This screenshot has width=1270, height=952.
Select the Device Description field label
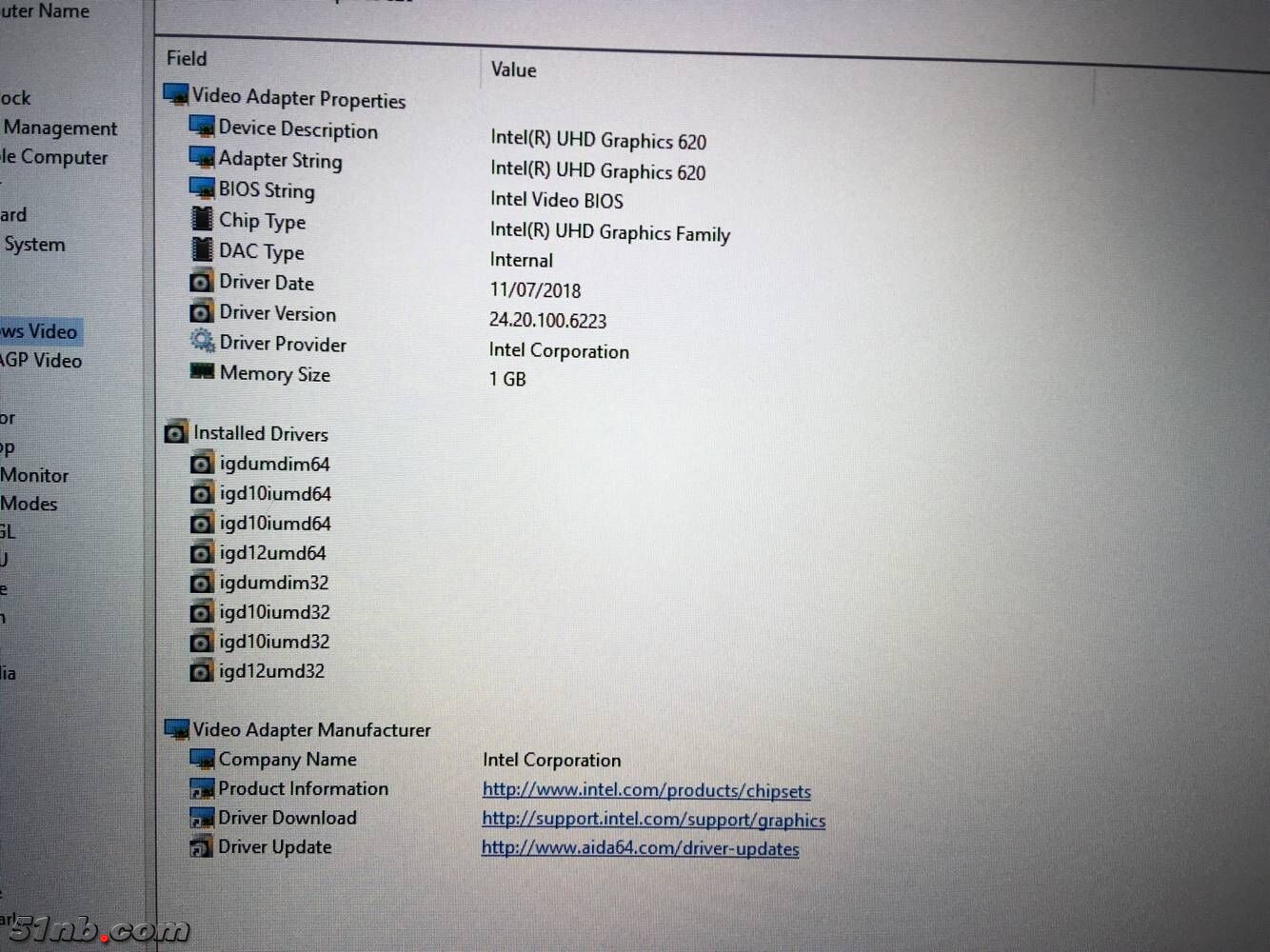(298, 129)
